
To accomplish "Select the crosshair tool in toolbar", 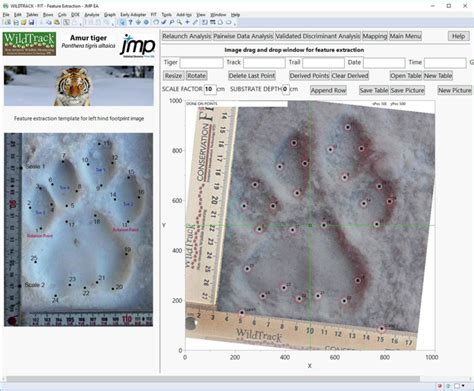I will point(187,22).
